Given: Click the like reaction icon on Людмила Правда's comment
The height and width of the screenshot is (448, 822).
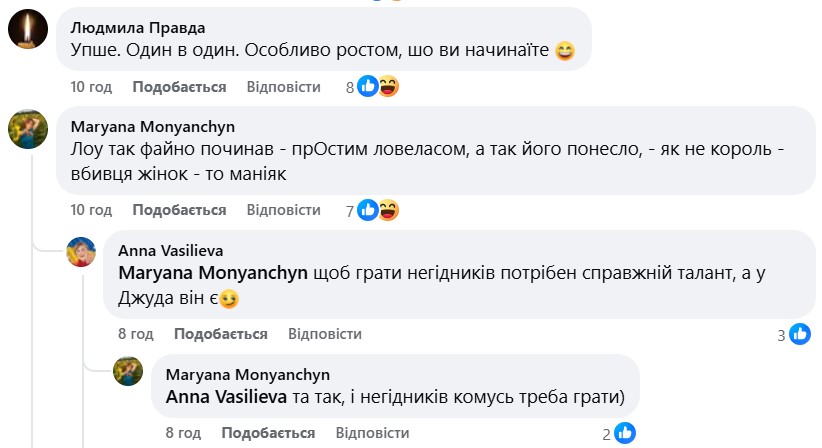Looking at the screenshot, I should click(368, 87).
